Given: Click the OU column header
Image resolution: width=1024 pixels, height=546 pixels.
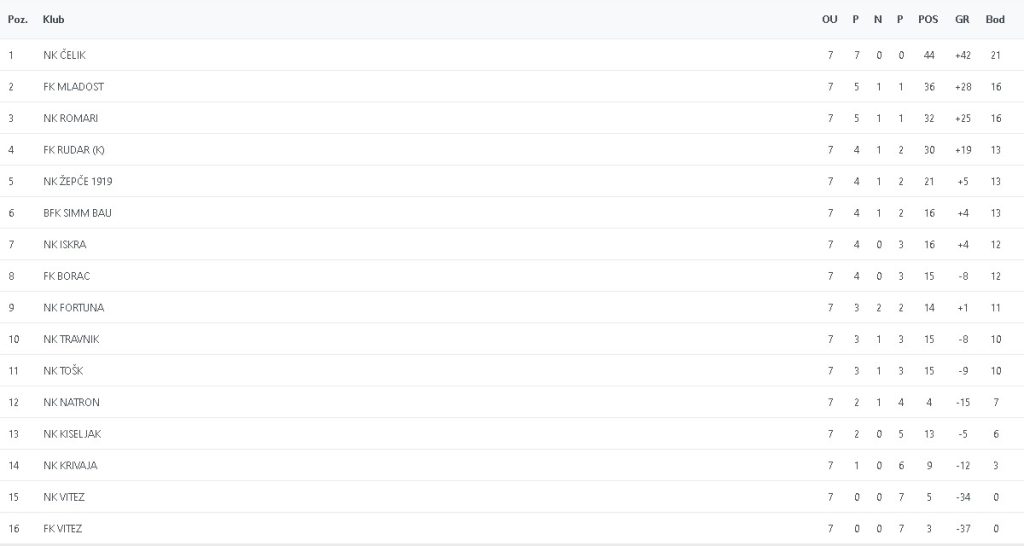Looking at the screenshot, I should (829, 20).
